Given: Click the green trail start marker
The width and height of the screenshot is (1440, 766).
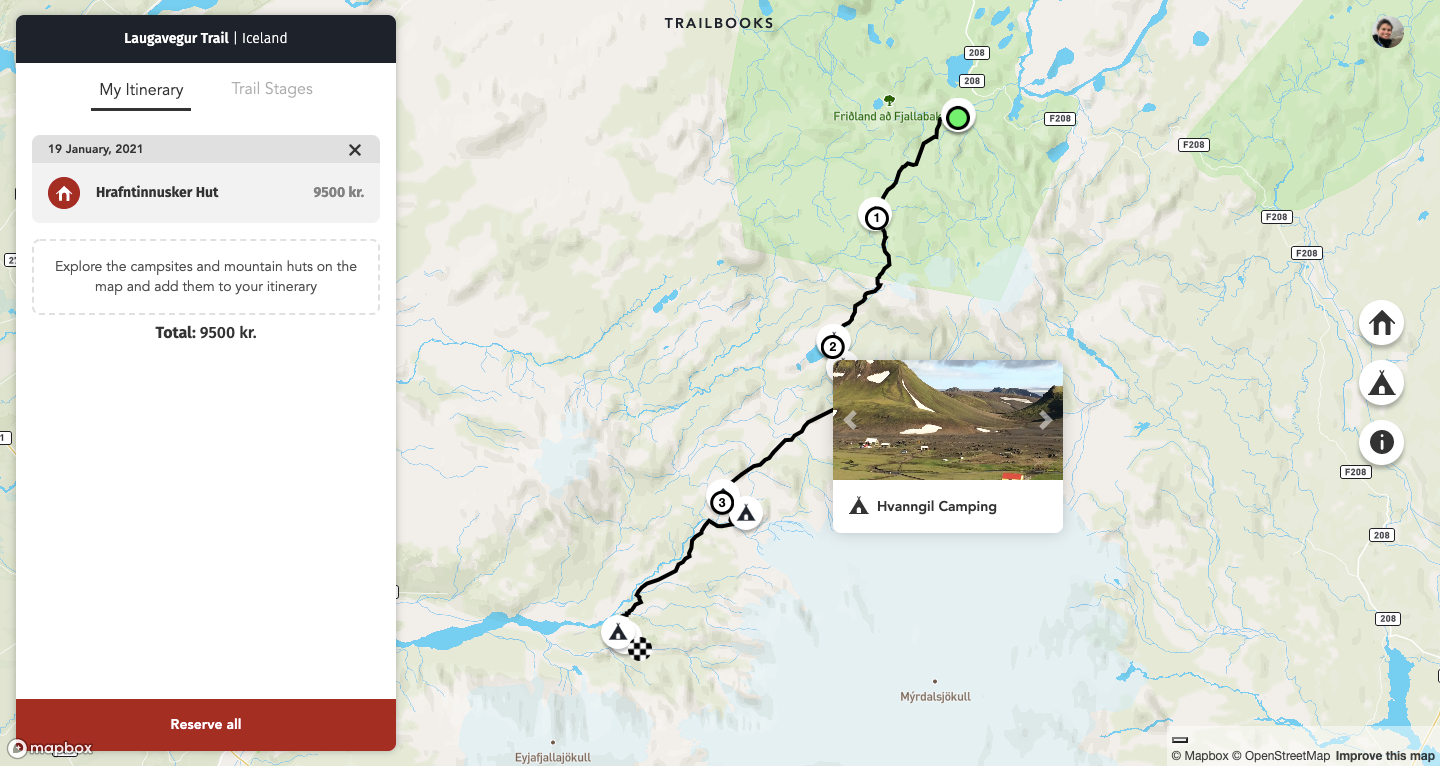Looking at the screenshot, I should (958, 118).
